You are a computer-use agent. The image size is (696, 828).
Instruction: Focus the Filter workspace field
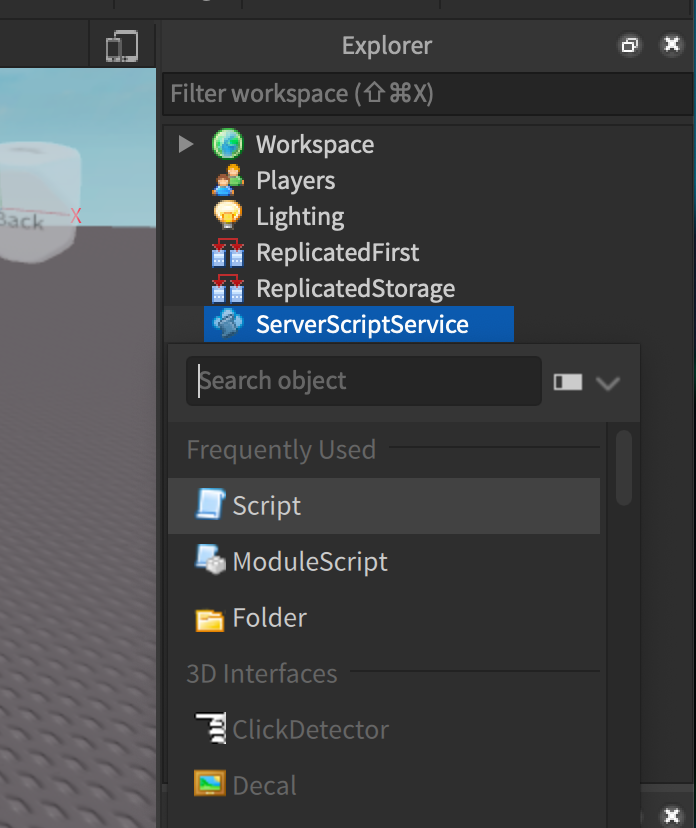[x=428, y=94]
